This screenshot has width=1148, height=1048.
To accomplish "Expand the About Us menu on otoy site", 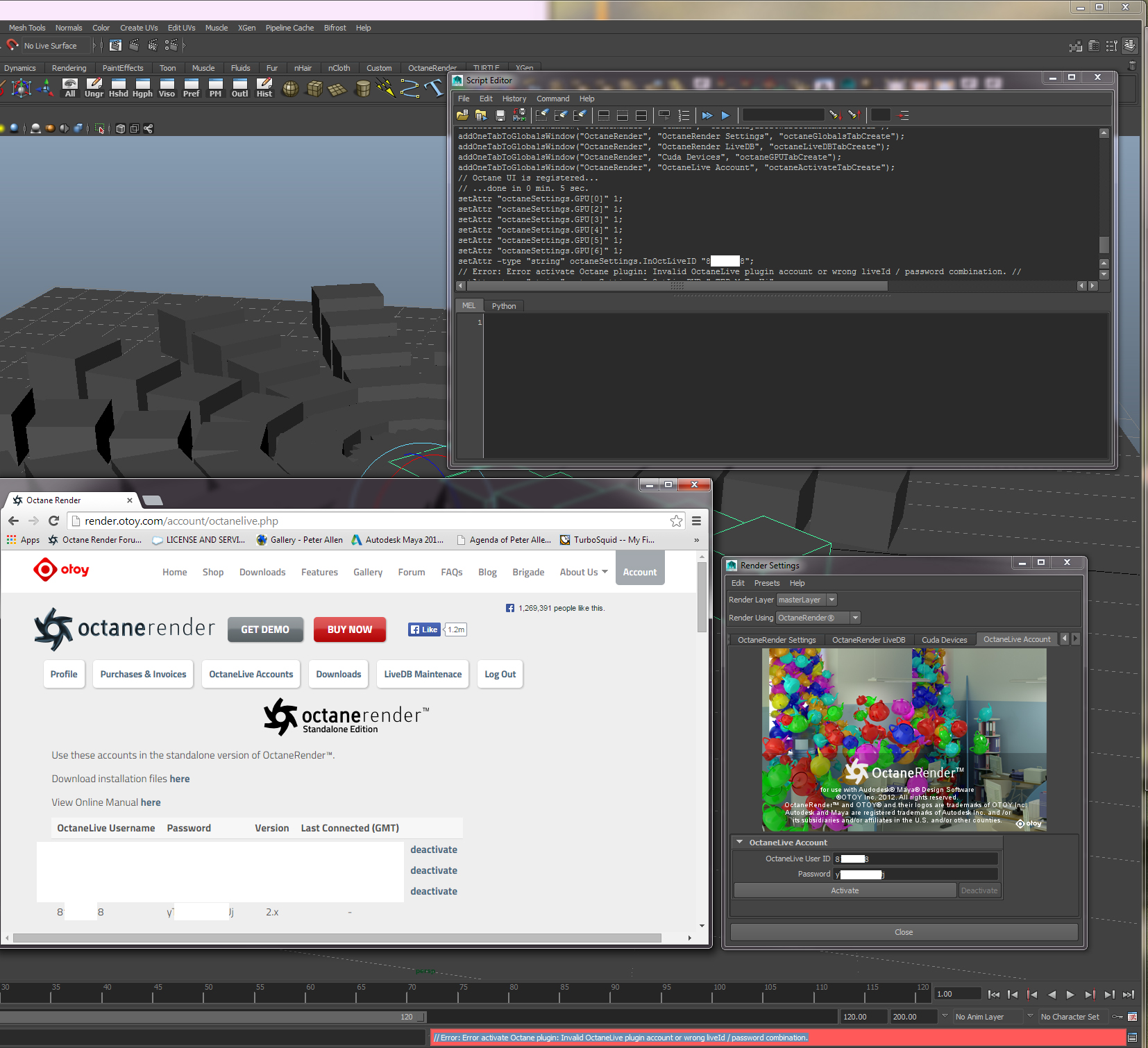I will tap(584, 572).
